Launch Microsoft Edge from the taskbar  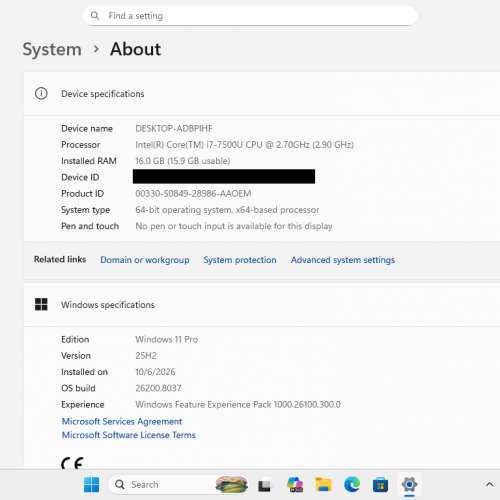pyautogui.click(x=352, y=485)
